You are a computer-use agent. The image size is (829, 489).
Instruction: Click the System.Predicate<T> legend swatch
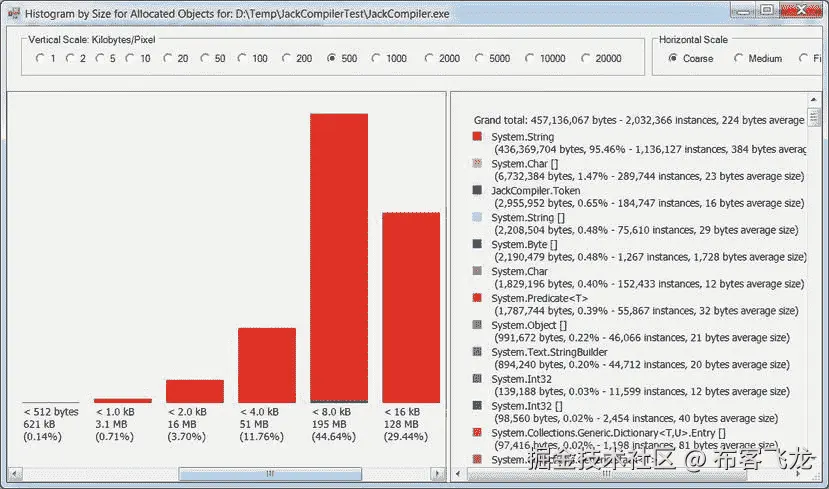click(477, 298)
